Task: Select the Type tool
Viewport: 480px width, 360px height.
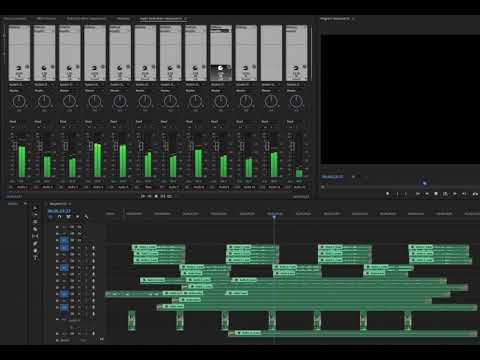Action: [x=35, y=258]
